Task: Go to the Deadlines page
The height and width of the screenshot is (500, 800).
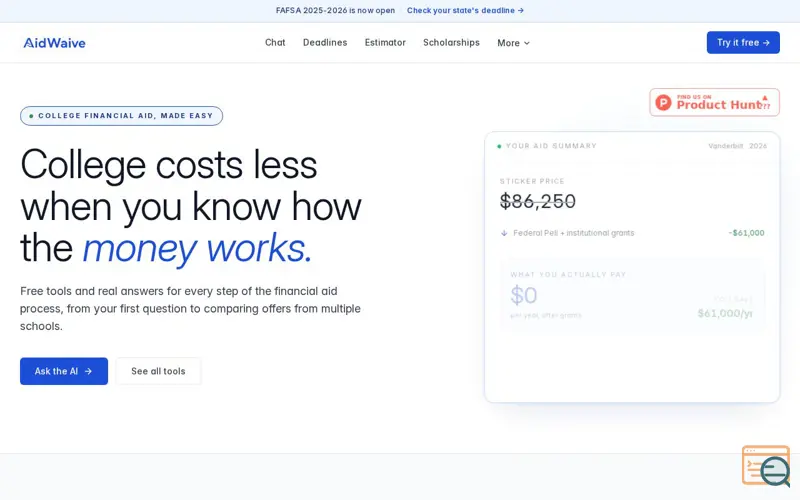Action: coord(325,42)
